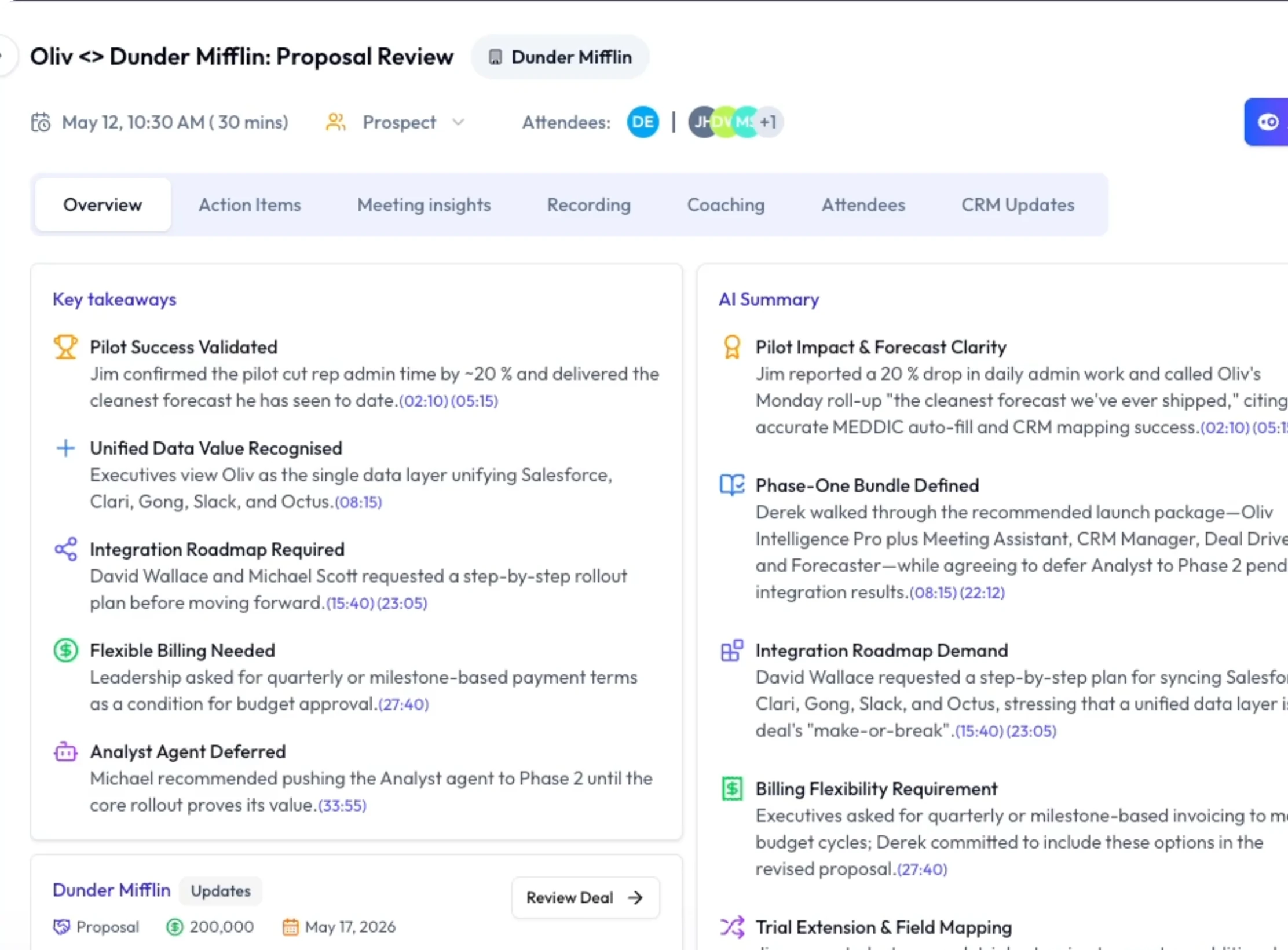The image size is (1288, 950).
Task: Click the close date May 17, 2026
Action: [350, 927]
